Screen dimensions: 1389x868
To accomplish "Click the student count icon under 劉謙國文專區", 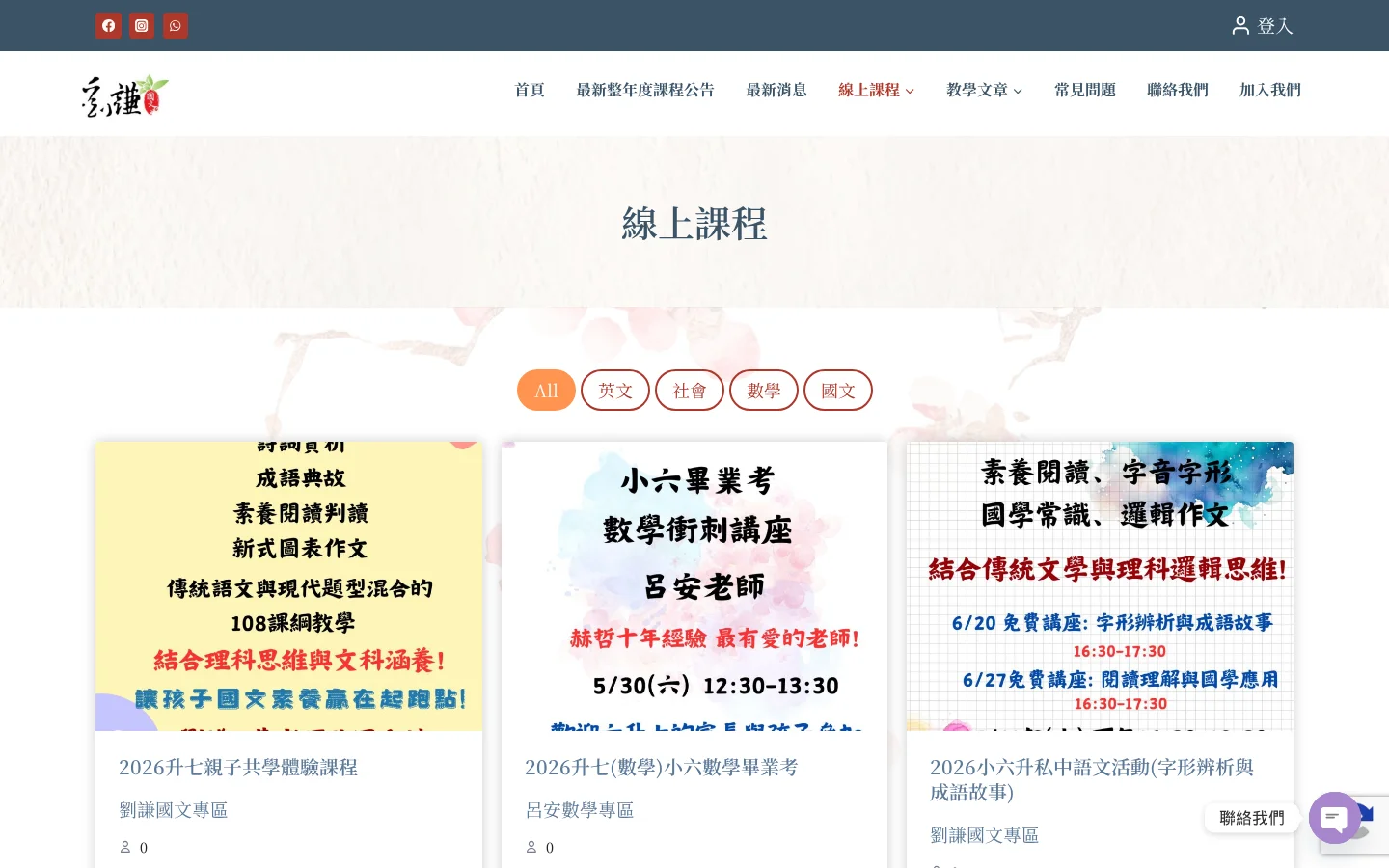I will click(125, 847).
